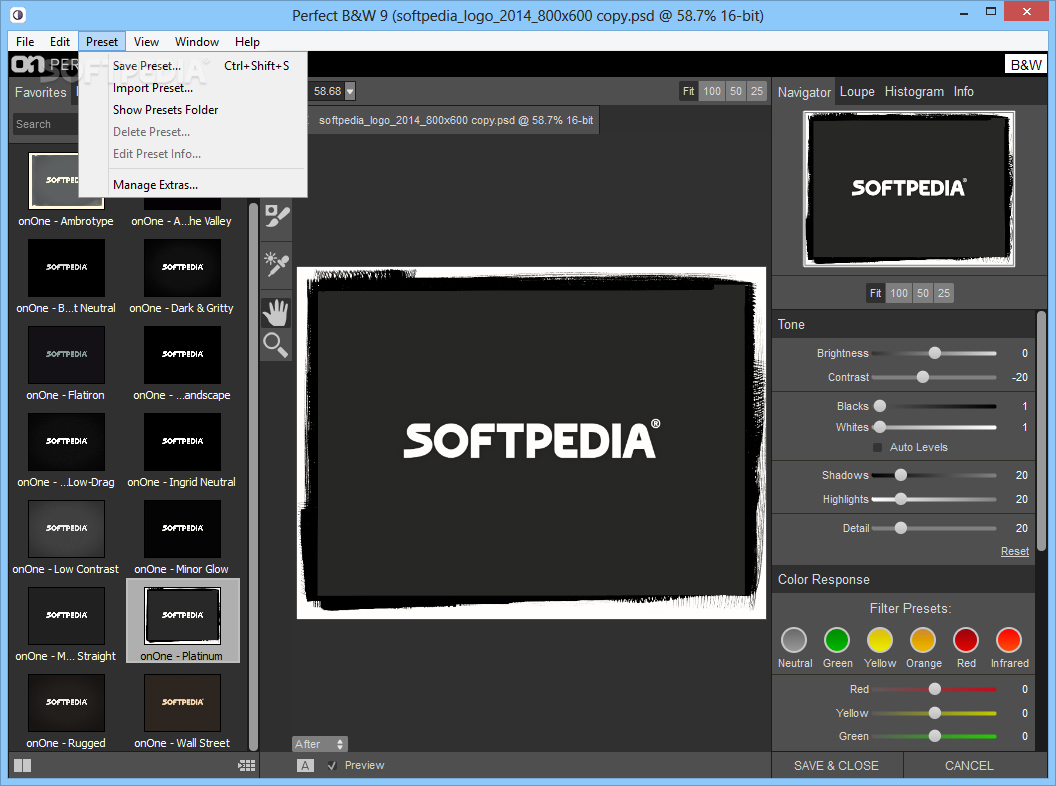Click SAVE & CLOSE button
This screenshot has width=1056, height=786.
[836, 766]
